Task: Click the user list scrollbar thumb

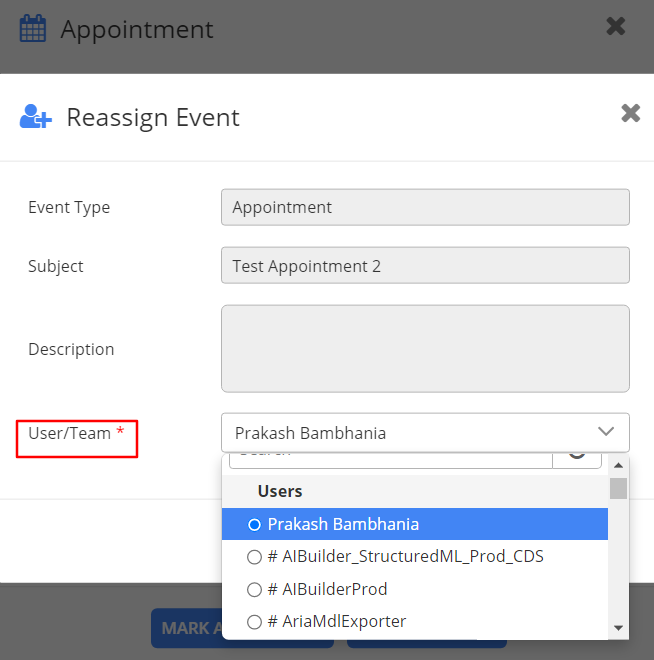Action: coord(618,488)
